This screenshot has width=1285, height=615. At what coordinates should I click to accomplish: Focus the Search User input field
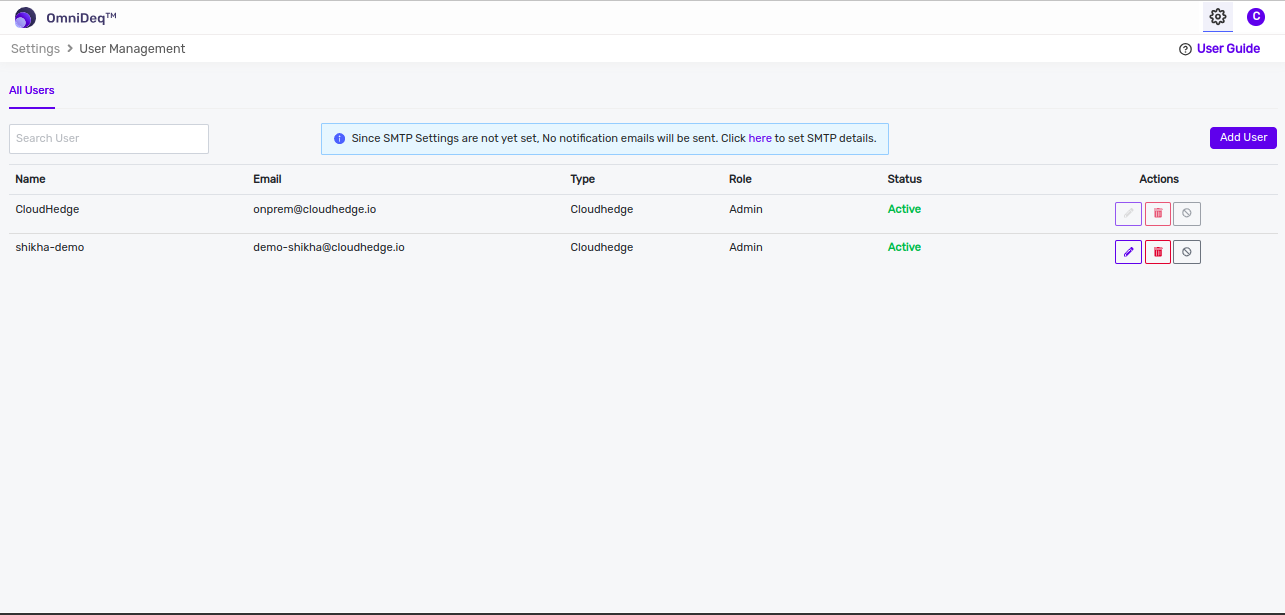pos(109,139)
